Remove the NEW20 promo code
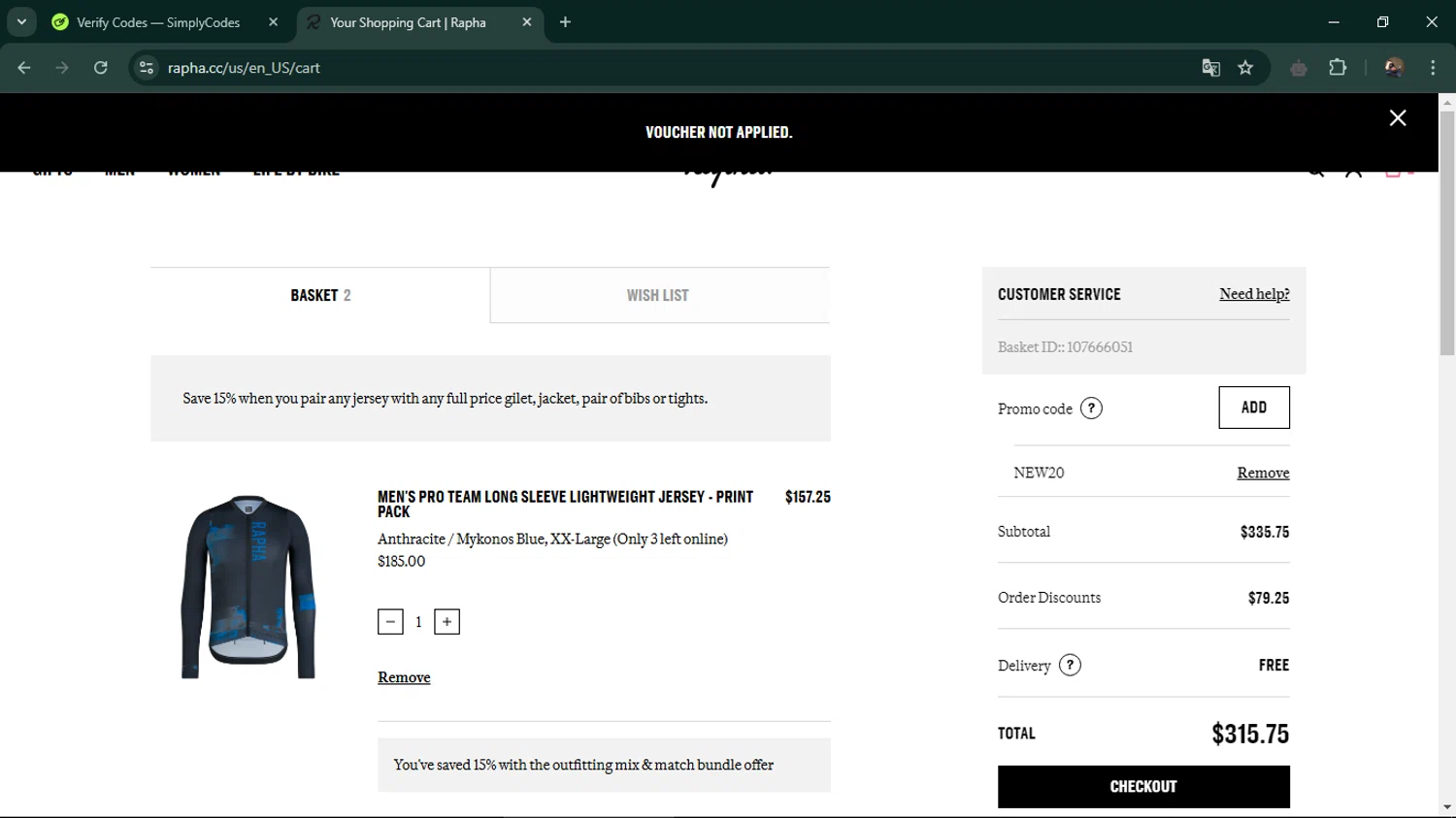This screenshot has width=1456, height=818. tap(1263, 473)
